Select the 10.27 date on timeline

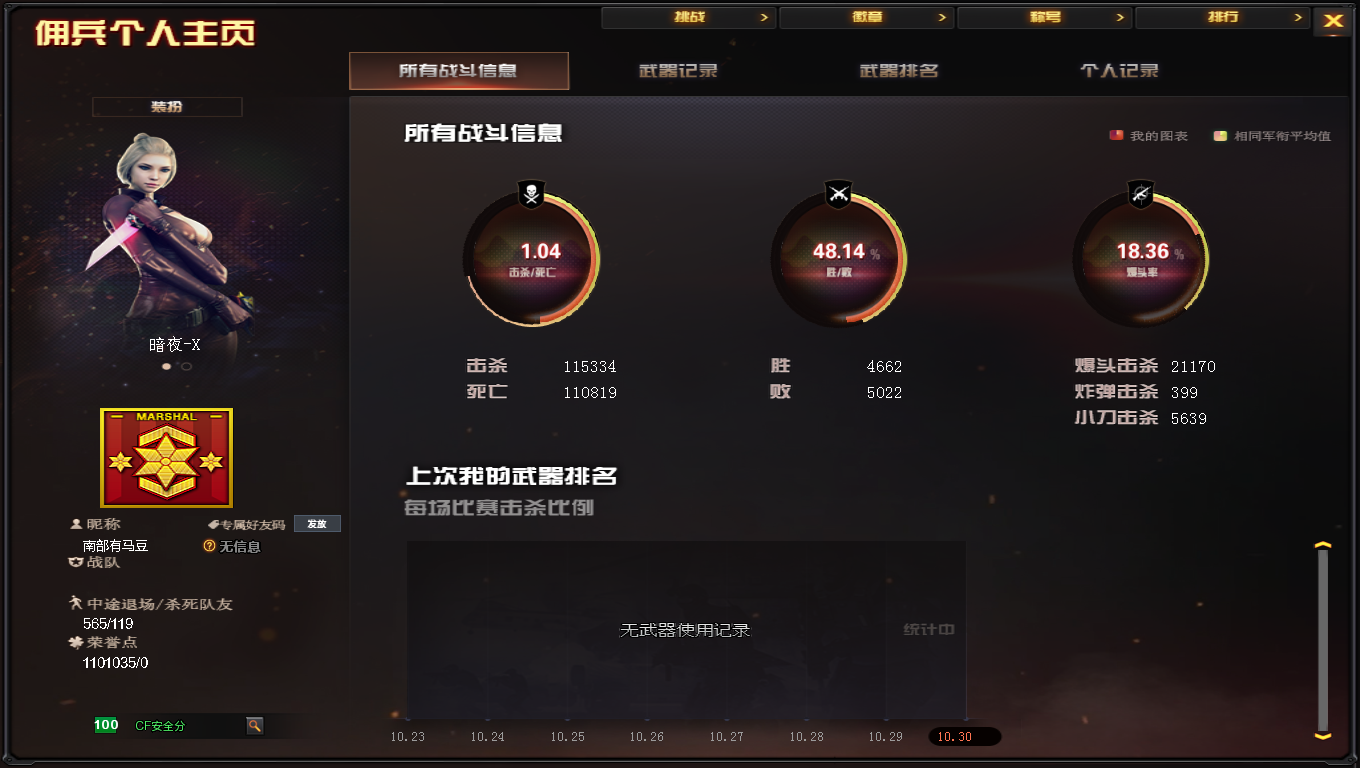point(726,737)
